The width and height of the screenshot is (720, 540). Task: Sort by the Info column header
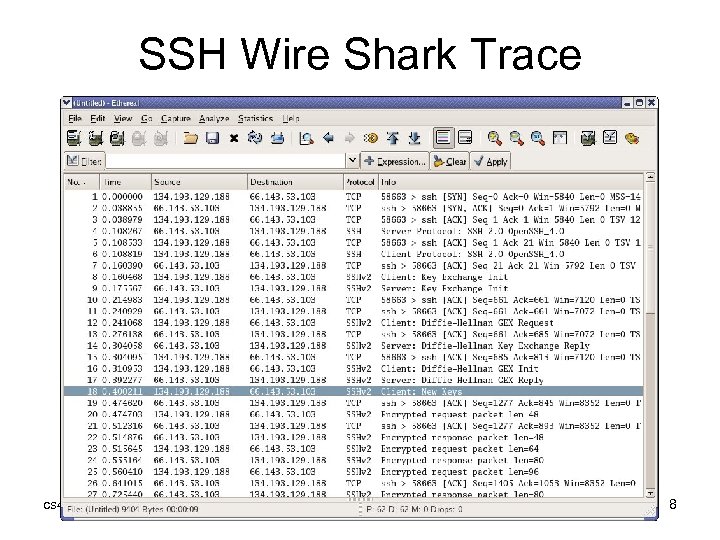511,182
